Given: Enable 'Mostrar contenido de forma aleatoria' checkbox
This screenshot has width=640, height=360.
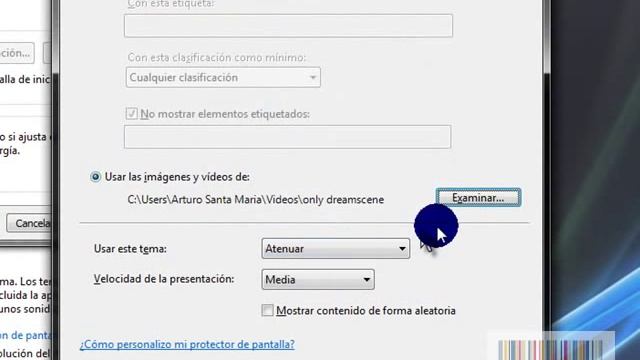Looking at the screenshot, I should [x=267, y=310].
